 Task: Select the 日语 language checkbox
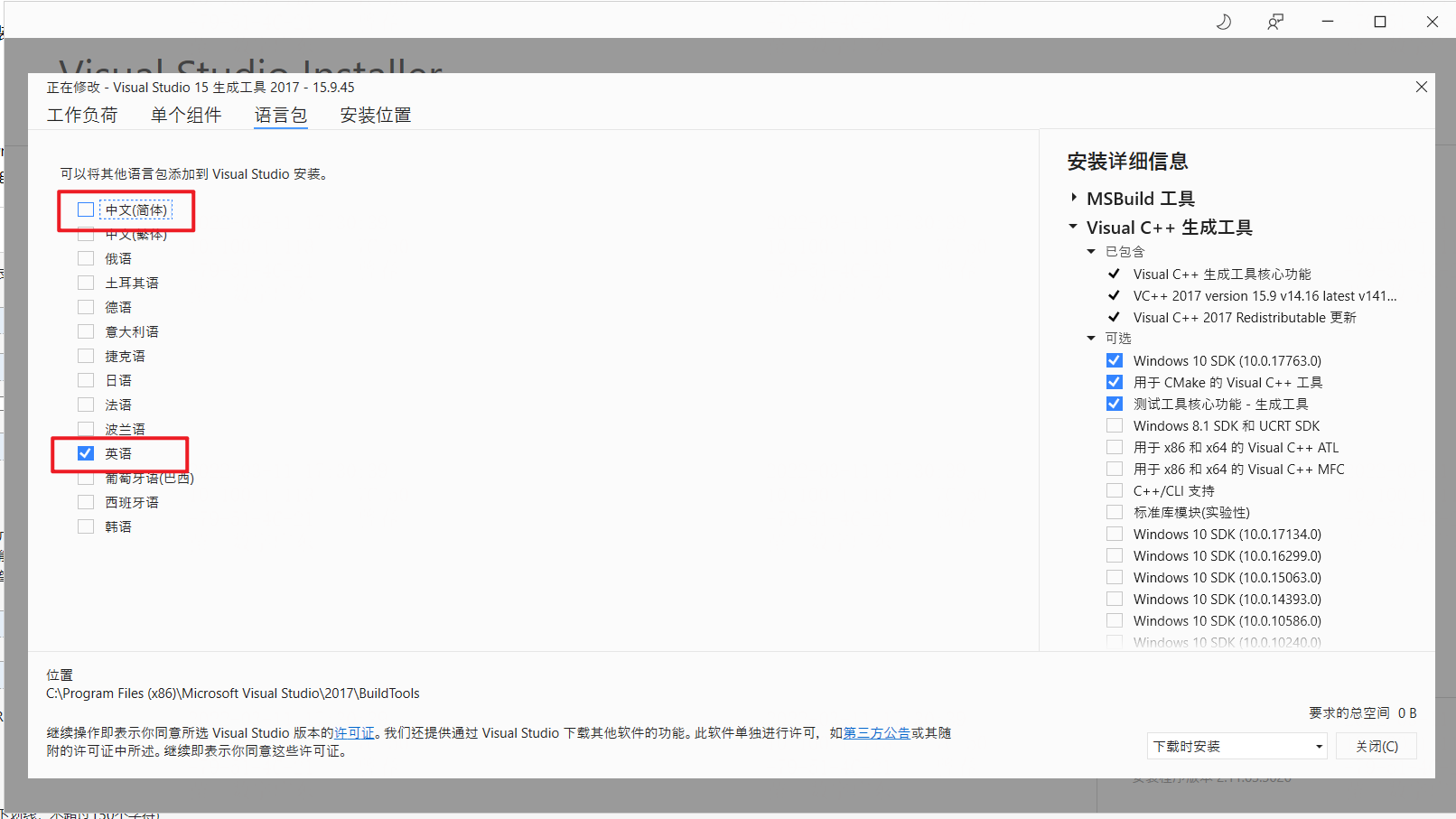click(86, 380)
